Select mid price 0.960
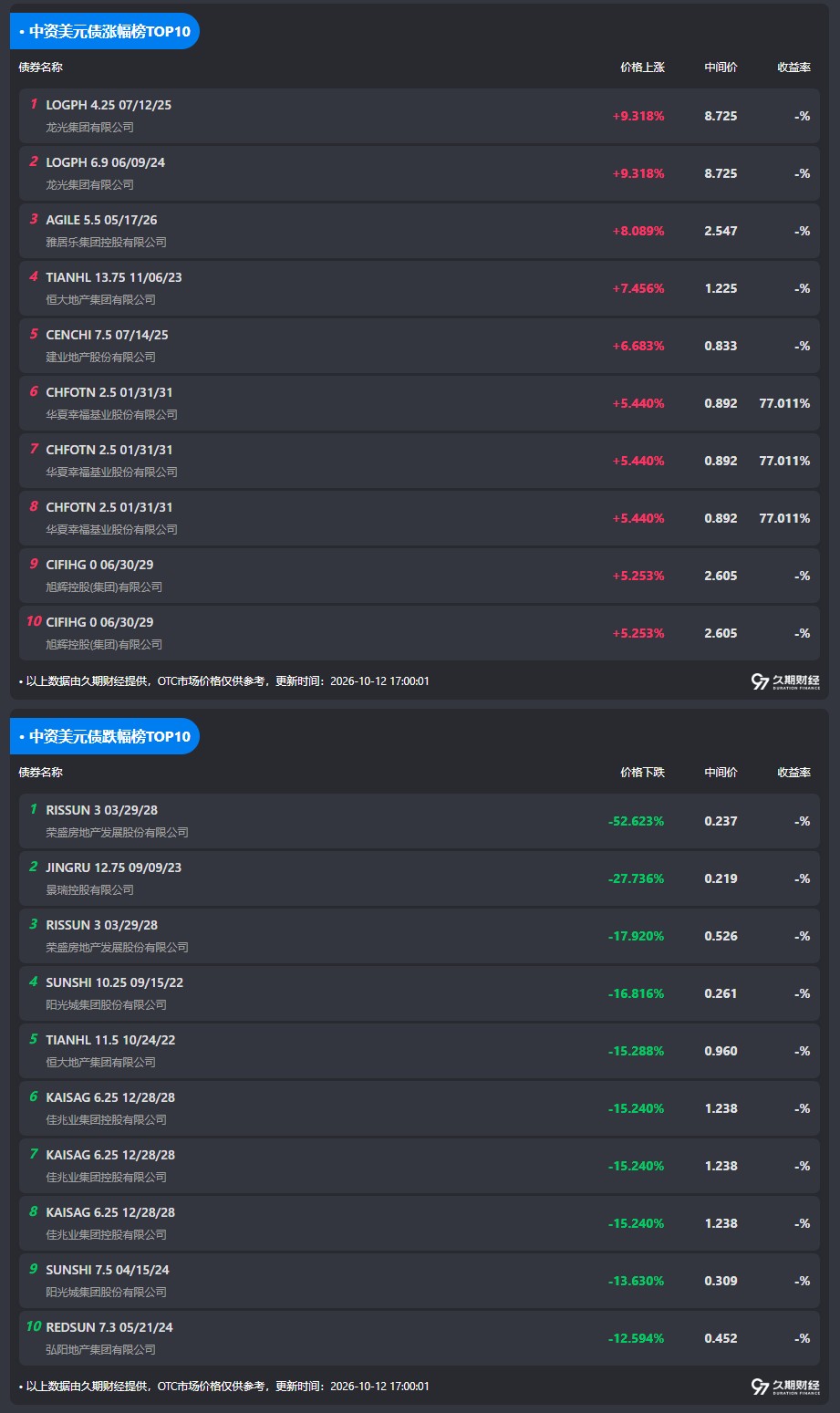The image size is (840, 1413). 721,1051
